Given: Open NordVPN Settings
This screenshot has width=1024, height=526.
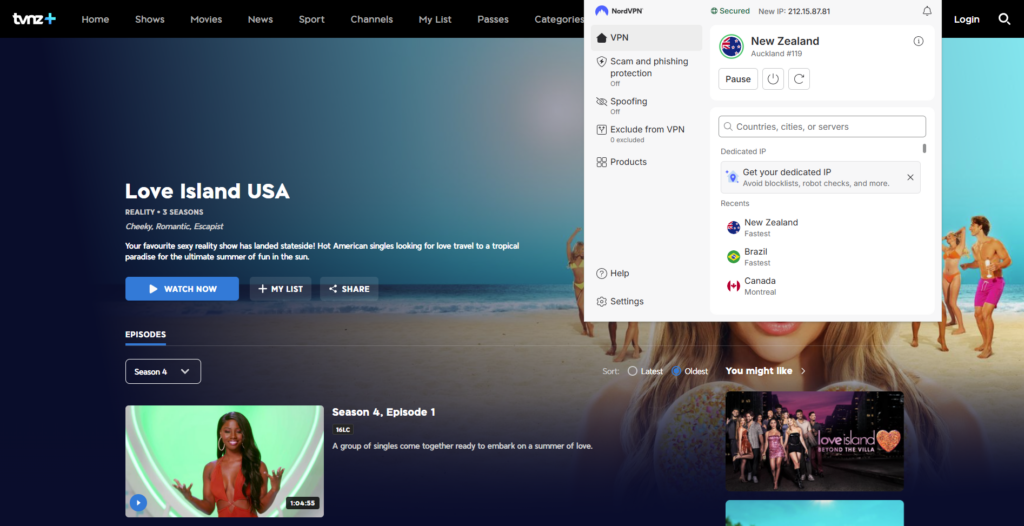Looking at the screenshot, I should pyautogui.click(x=620, y=301).
